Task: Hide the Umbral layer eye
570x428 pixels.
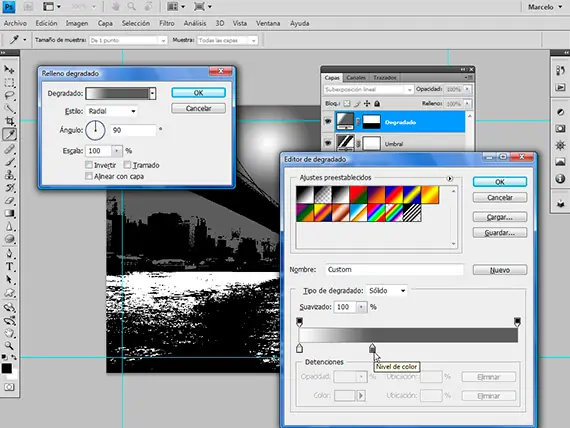Action: coord(328,143)
